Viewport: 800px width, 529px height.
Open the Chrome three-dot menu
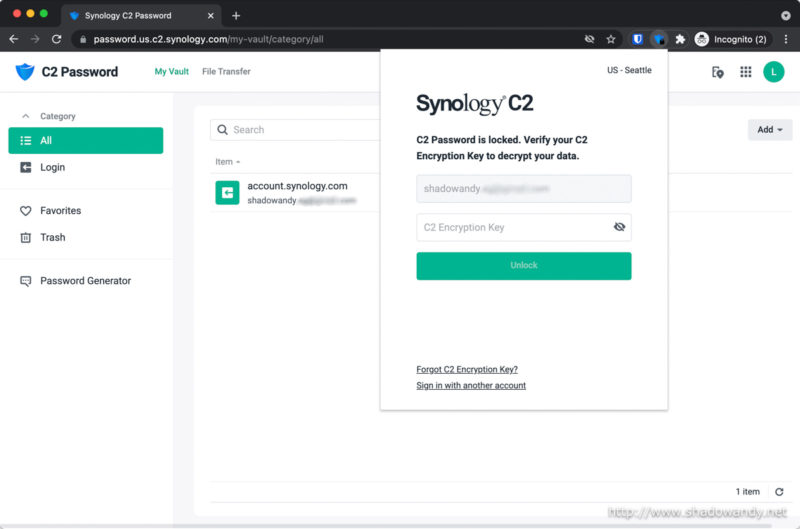786,39
